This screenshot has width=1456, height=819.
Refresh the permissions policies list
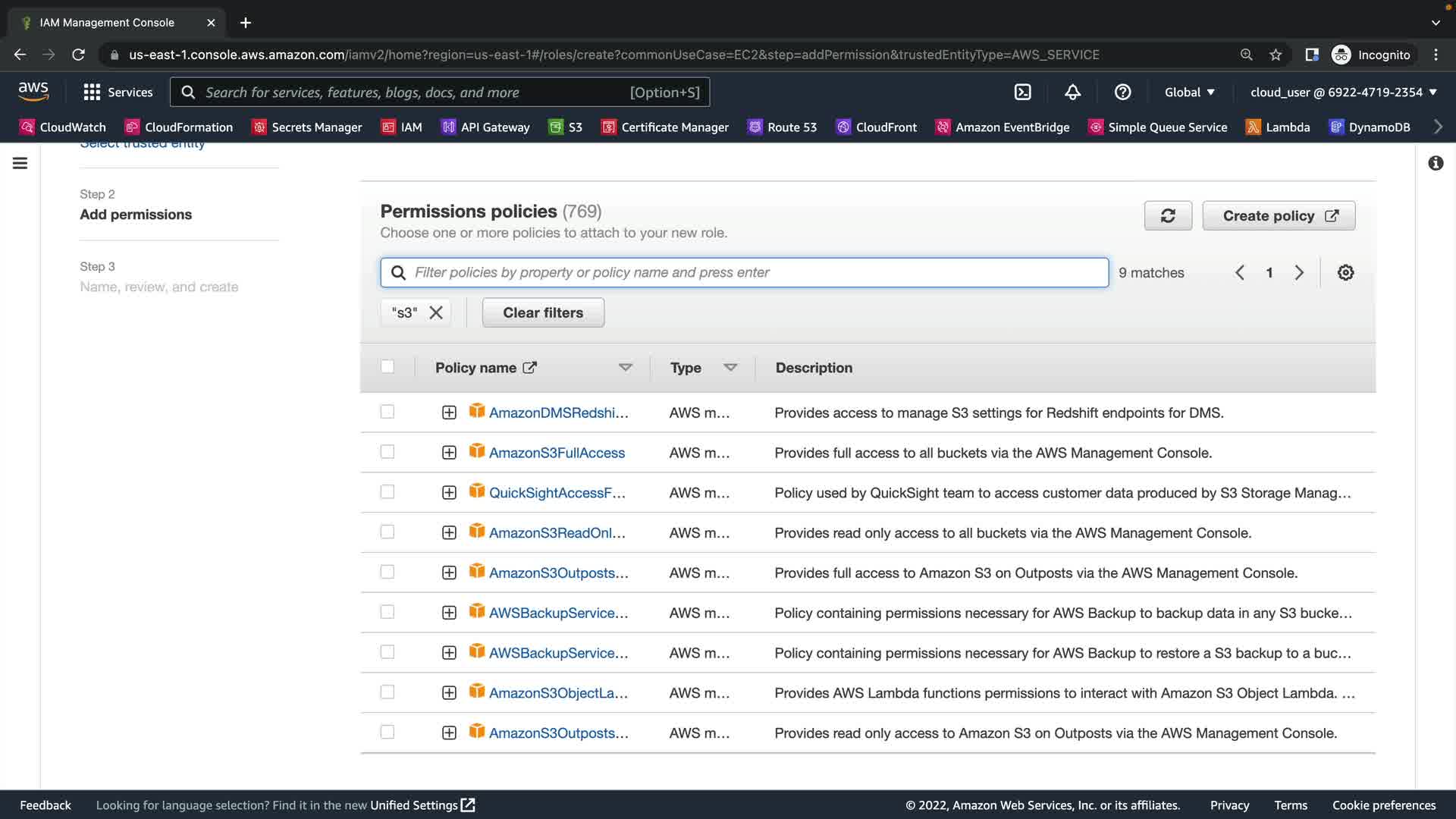[1168, 216]
